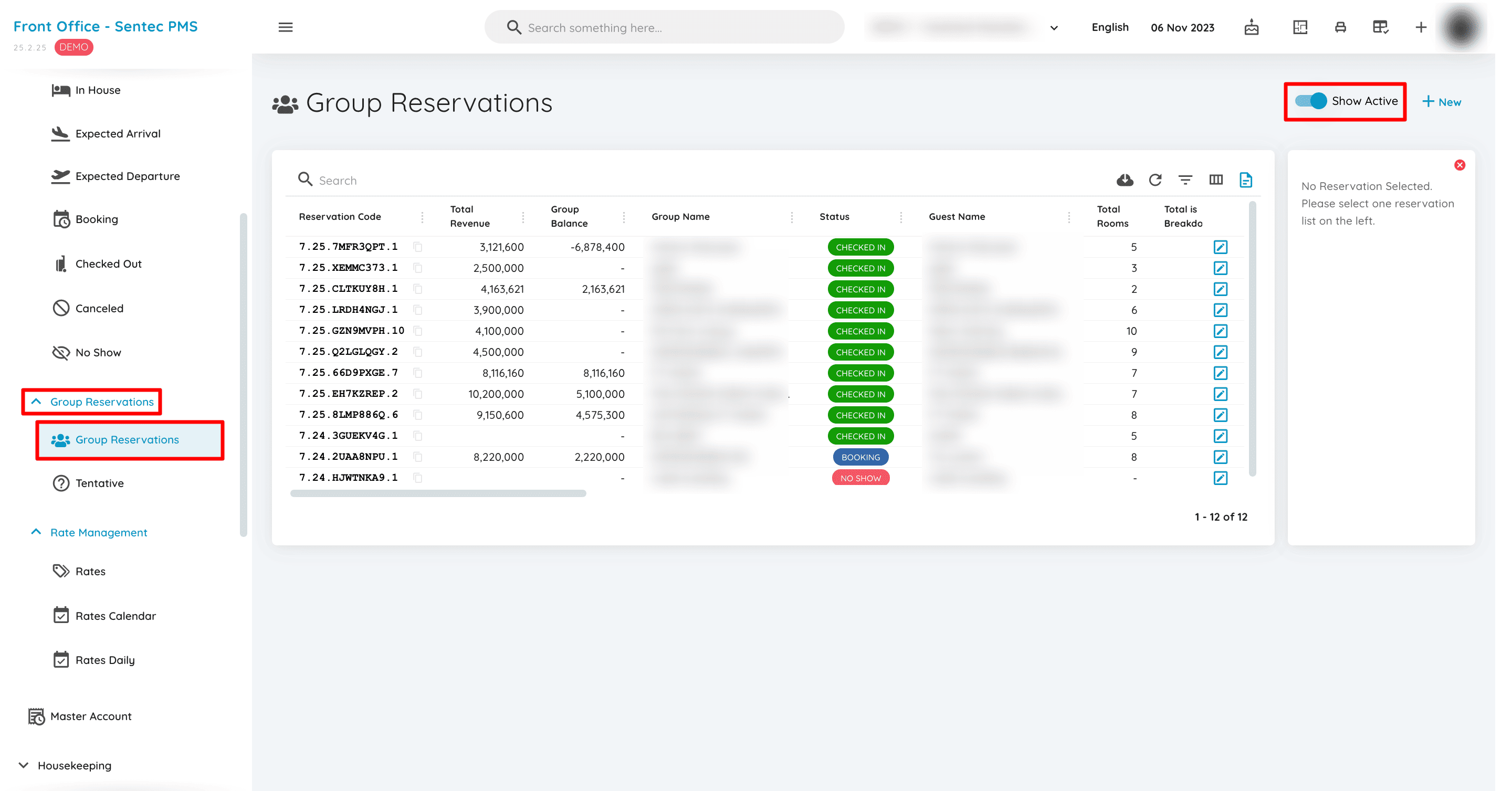1512x791 pixels.
Task: Expand the Housekeeping sidebar section
Action: point(24,765)
